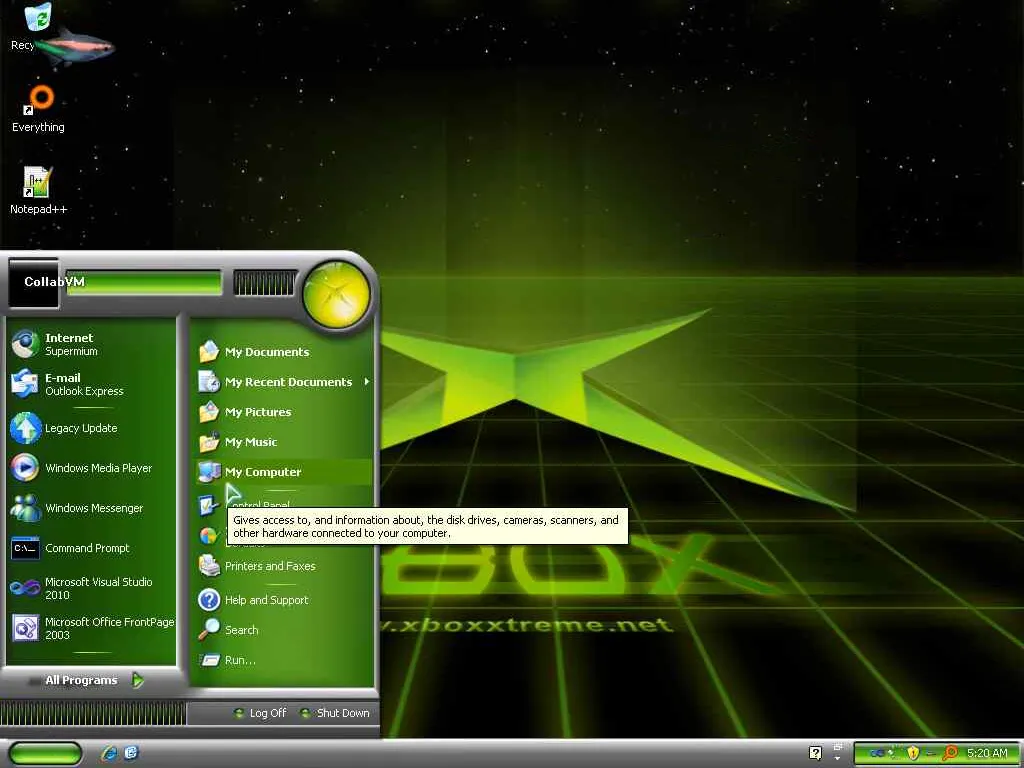Launch Internet Explorer from Quick Launch
1024x768 pixels.
pos(109,753)
